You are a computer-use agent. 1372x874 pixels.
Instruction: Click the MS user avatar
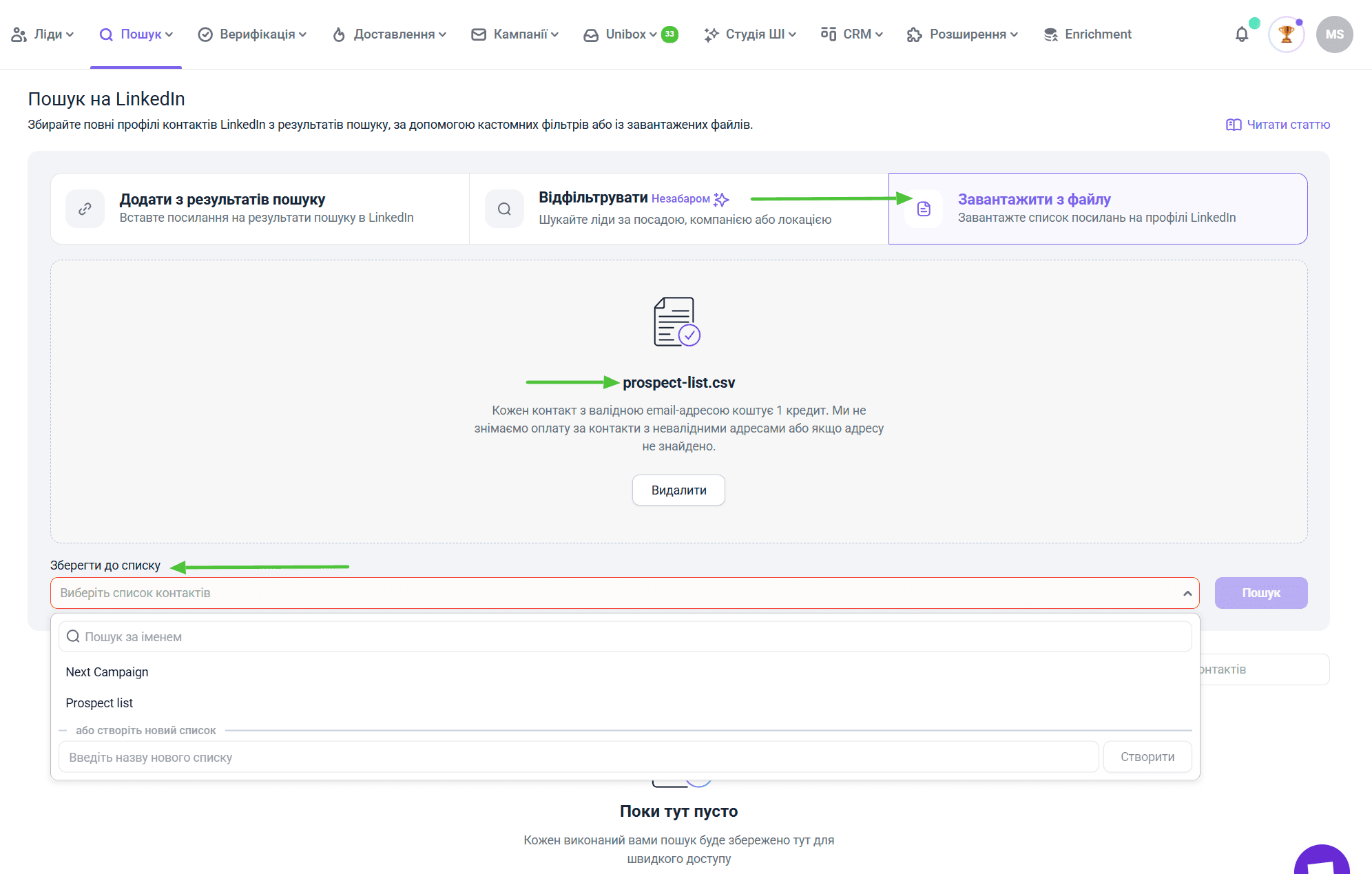click(x=1334, y=34)
